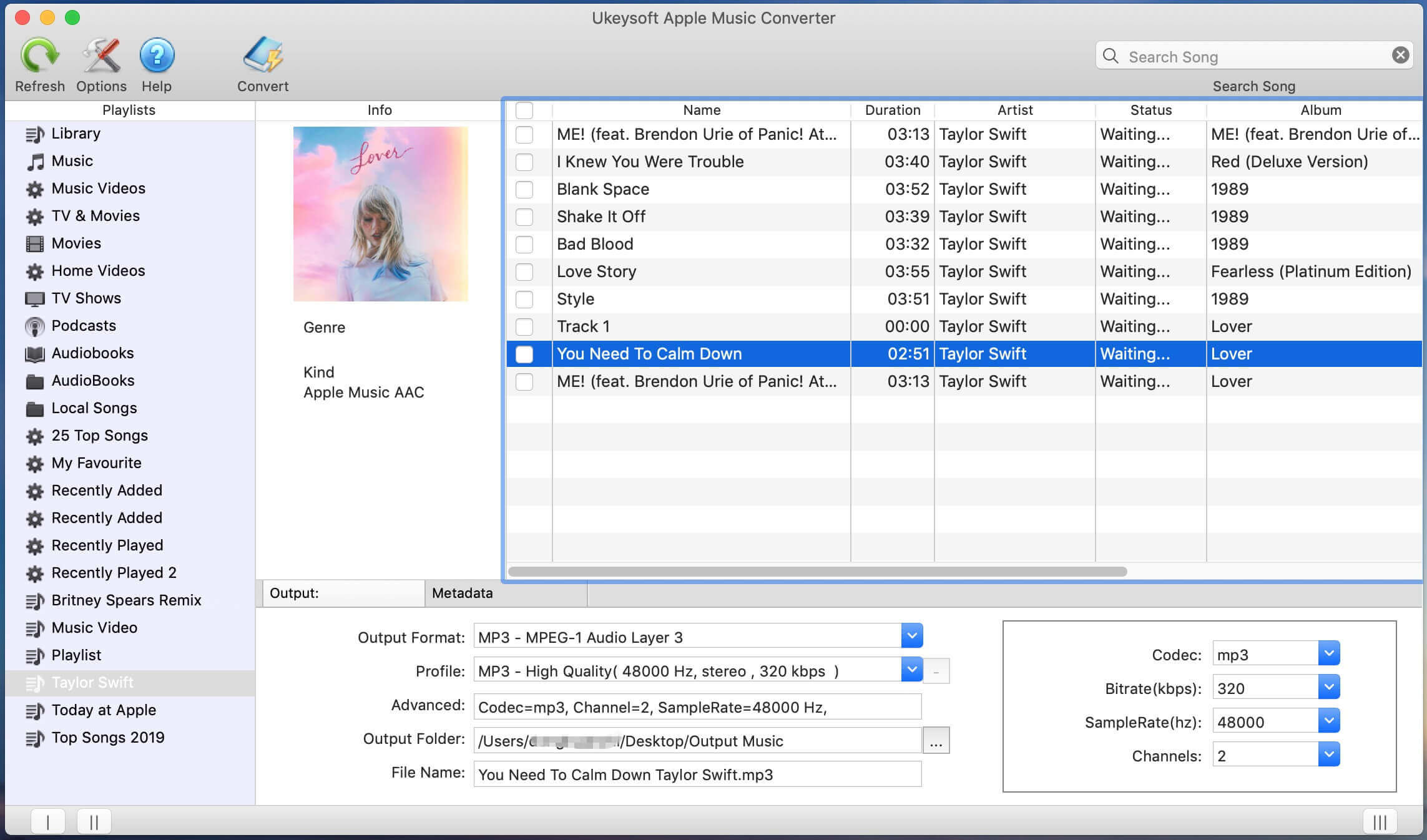Image resolution: width=1427 pixels, height=840 pixels.
Task: Click the browse folder button for output
Action: [x=936, y=740]
